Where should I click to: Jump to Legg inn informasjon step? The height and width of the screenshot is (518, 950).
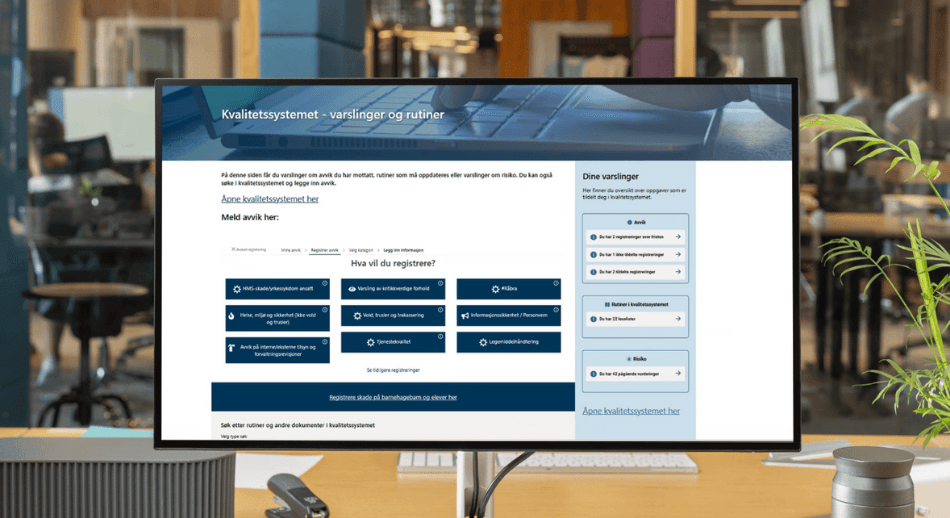[404, 250]
